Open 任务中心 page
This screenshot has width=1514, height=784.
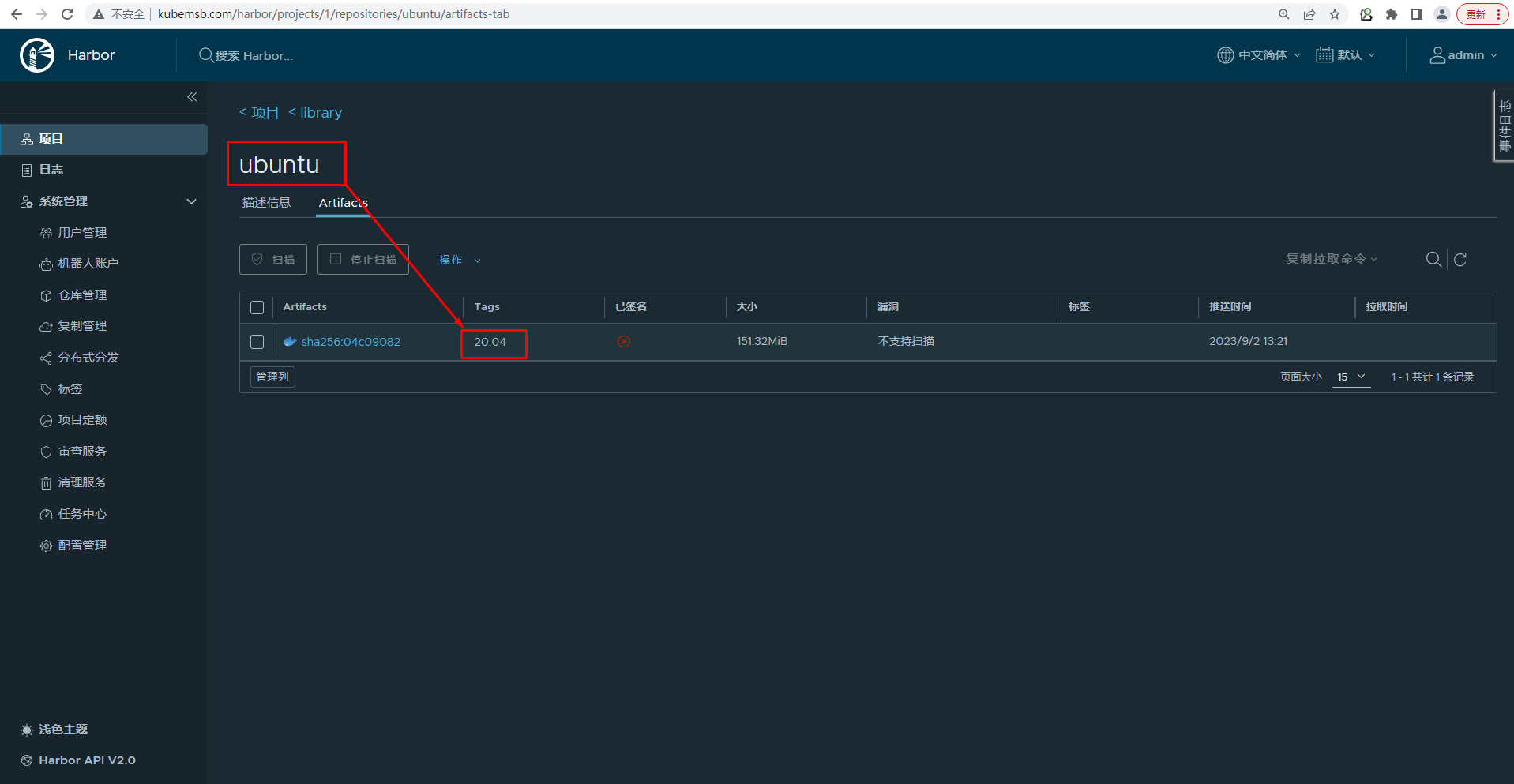[x=82, y=514]
